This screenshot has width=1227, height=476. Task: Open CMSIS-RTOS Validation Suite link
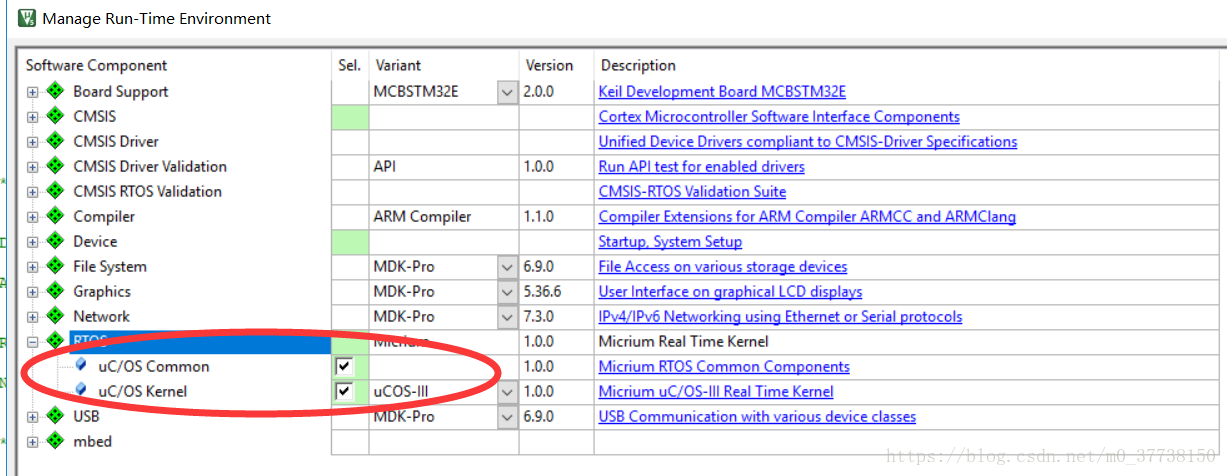[x=692, y=191]
